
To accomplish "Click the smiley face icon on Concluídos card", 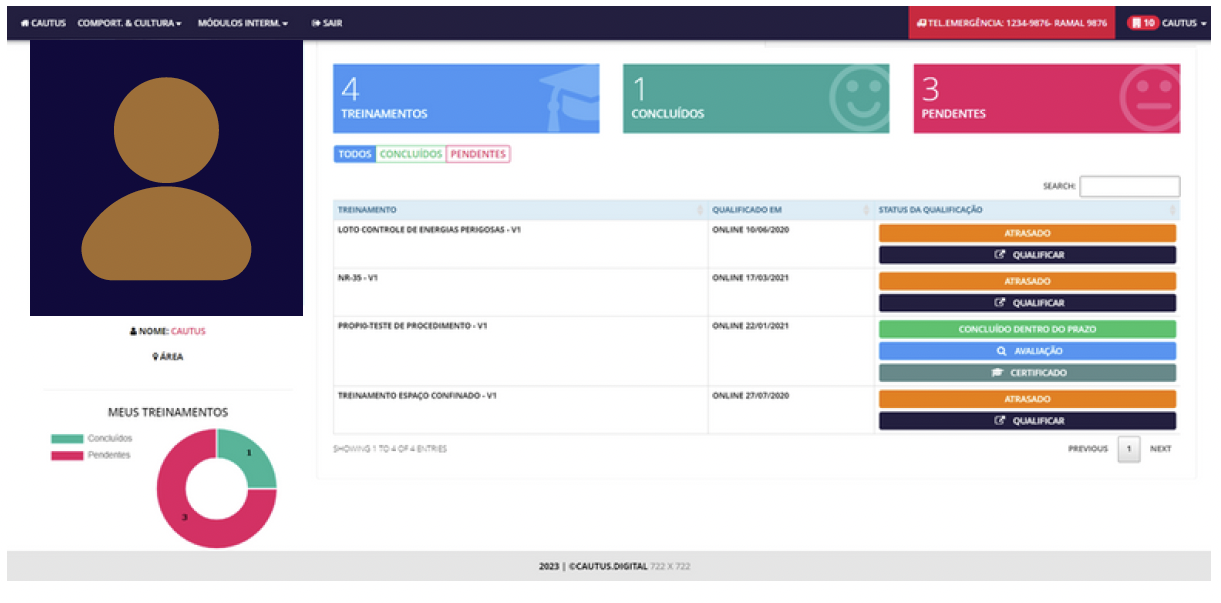I will coord(859,97).
